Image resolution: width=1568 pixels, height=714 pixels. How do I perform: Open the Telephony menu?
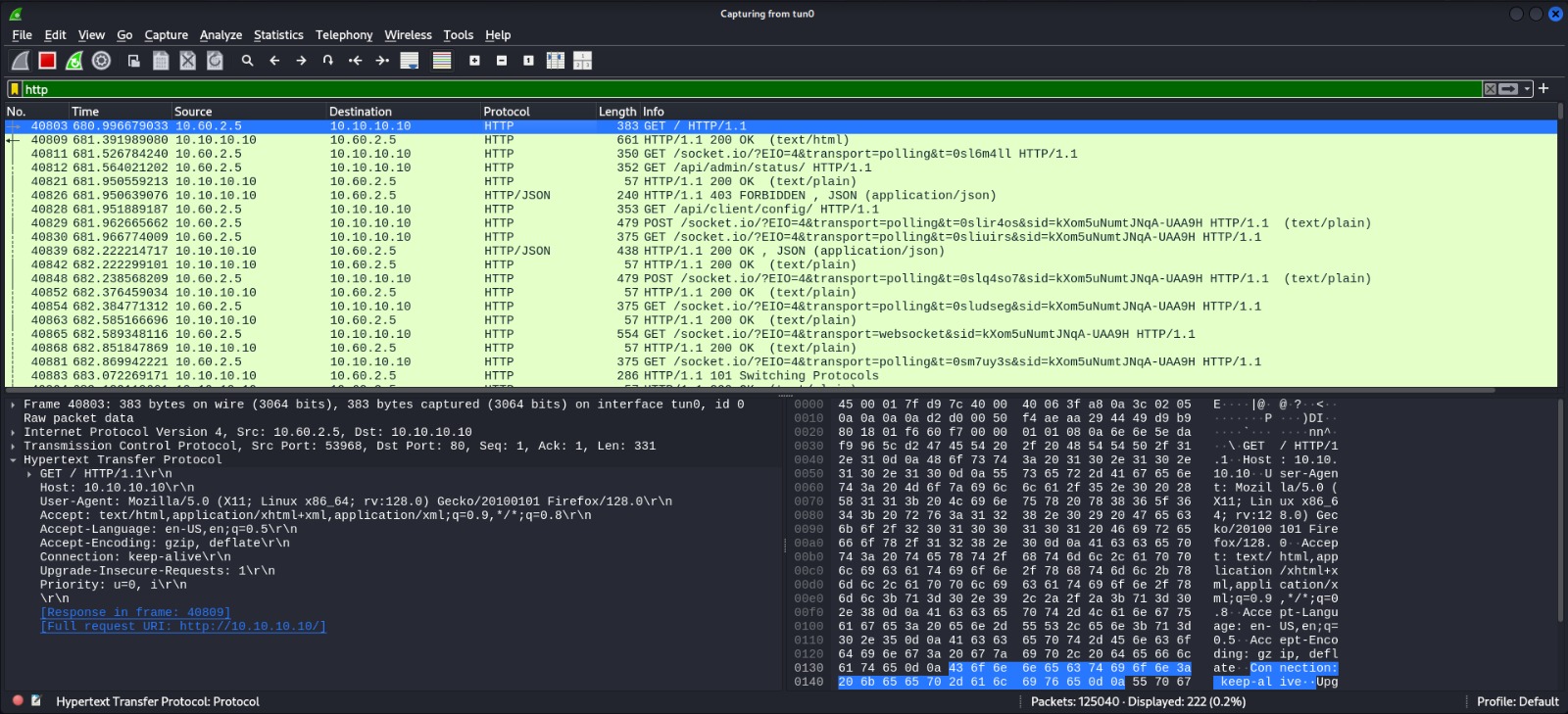pos(344,35)
